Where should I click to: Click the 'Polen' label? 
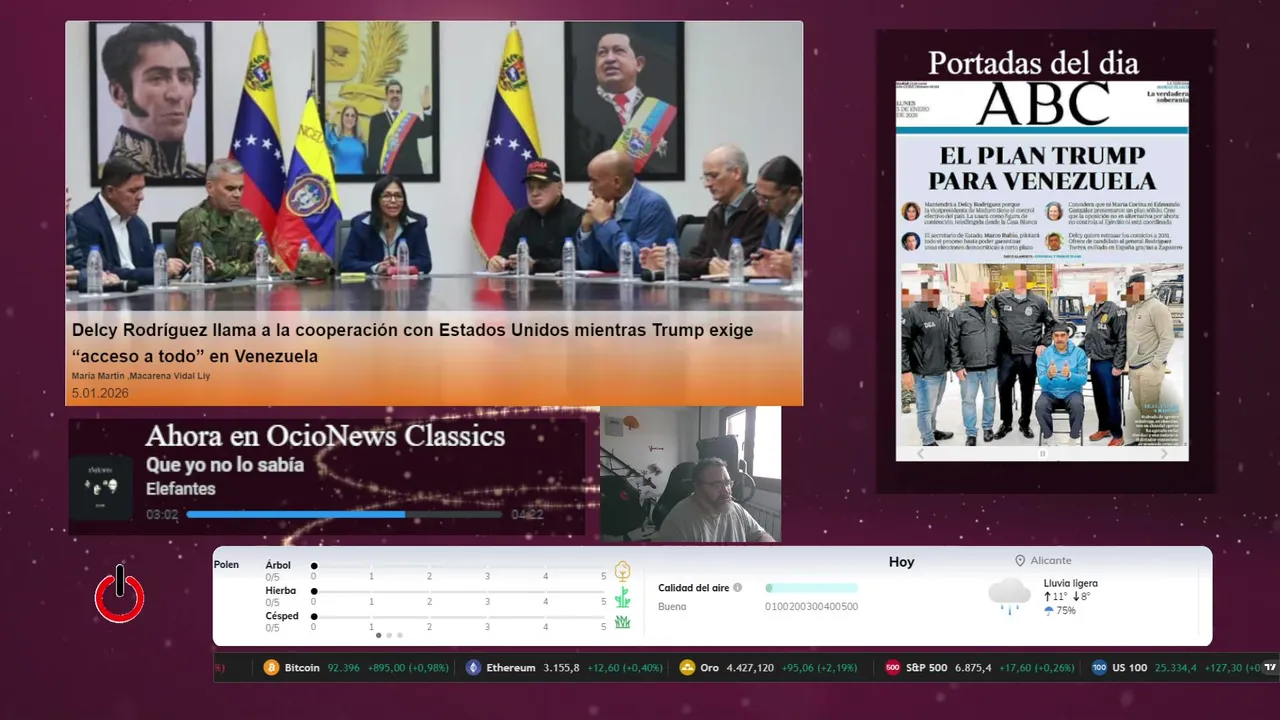coord(226,565)
